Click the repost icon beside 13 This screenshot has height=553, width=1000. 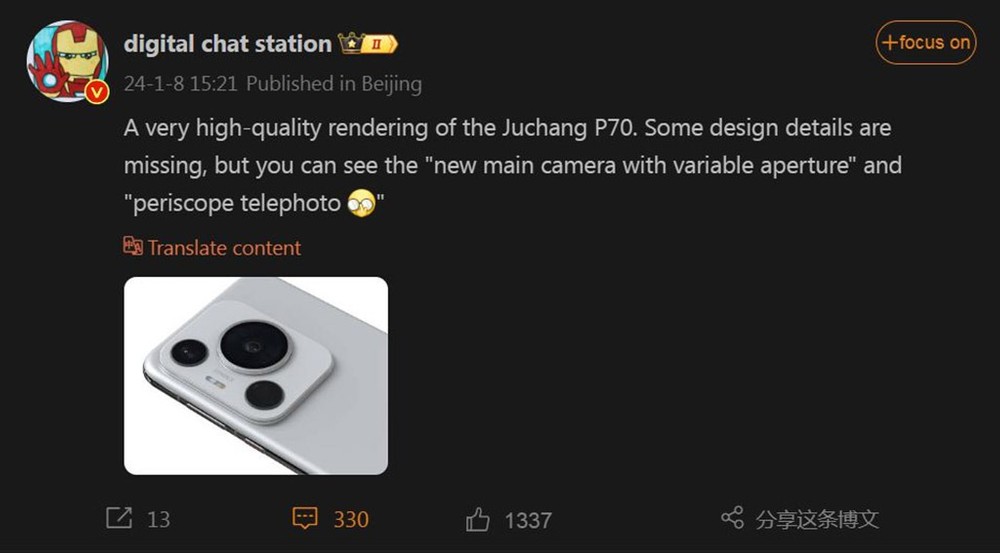click(x=119, y=518)
